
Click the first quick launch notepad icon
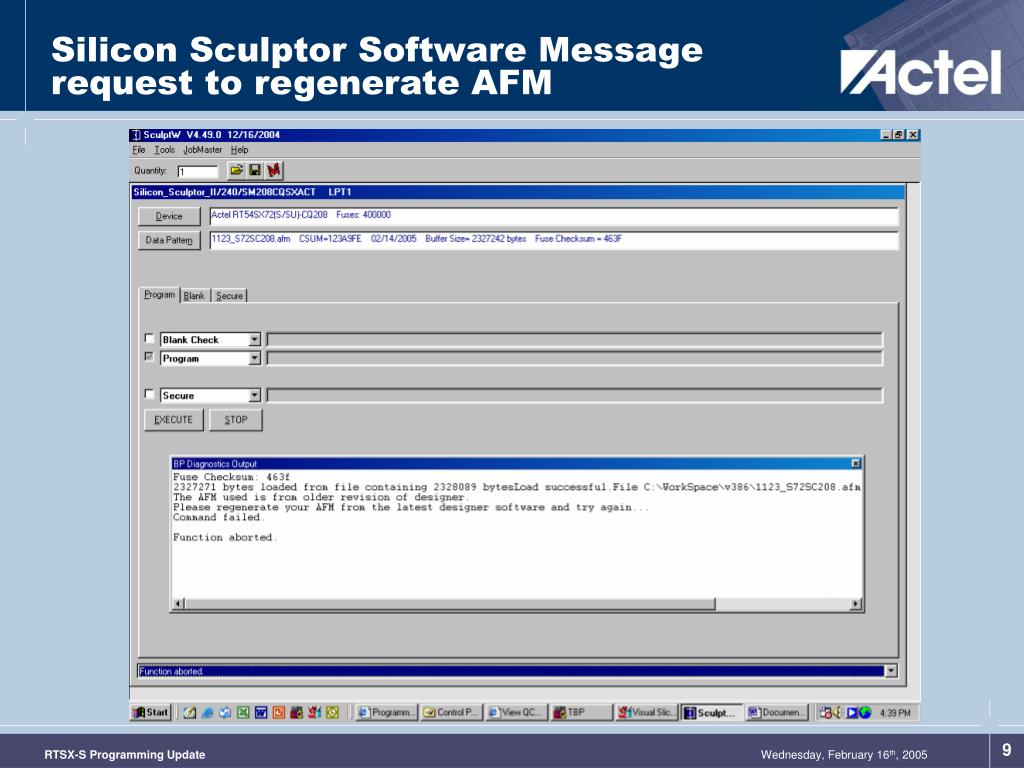coord(189,712)
